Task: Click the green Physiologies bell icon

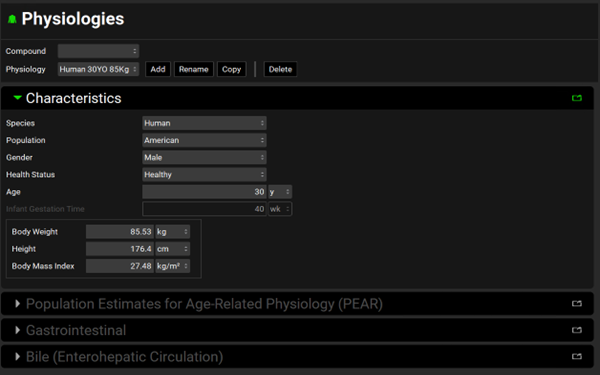Action: 12,19
